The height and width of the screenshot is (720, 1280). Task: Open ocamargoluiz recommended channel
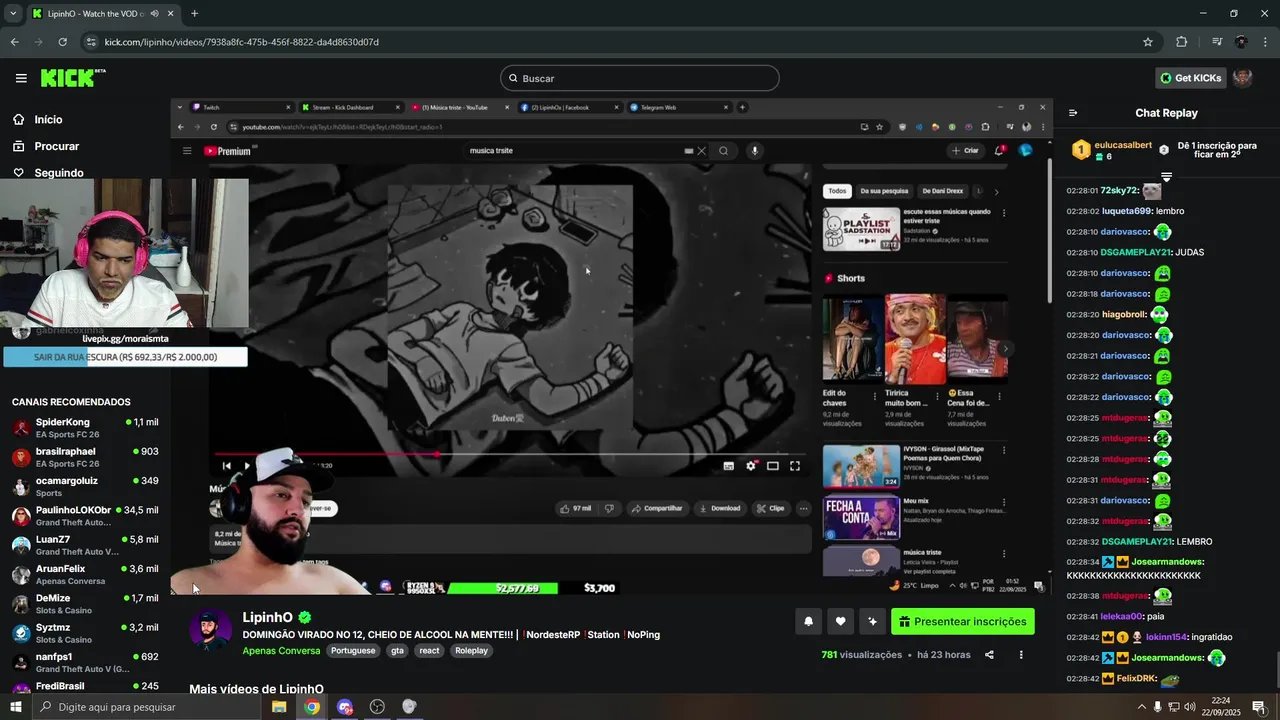84,486
